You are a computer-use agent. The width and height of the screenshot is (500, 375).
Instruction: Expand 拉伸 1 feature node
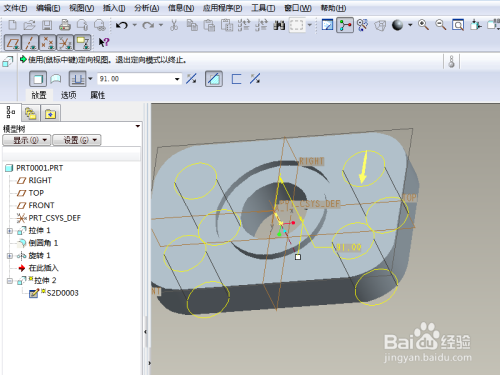[10, 231]
